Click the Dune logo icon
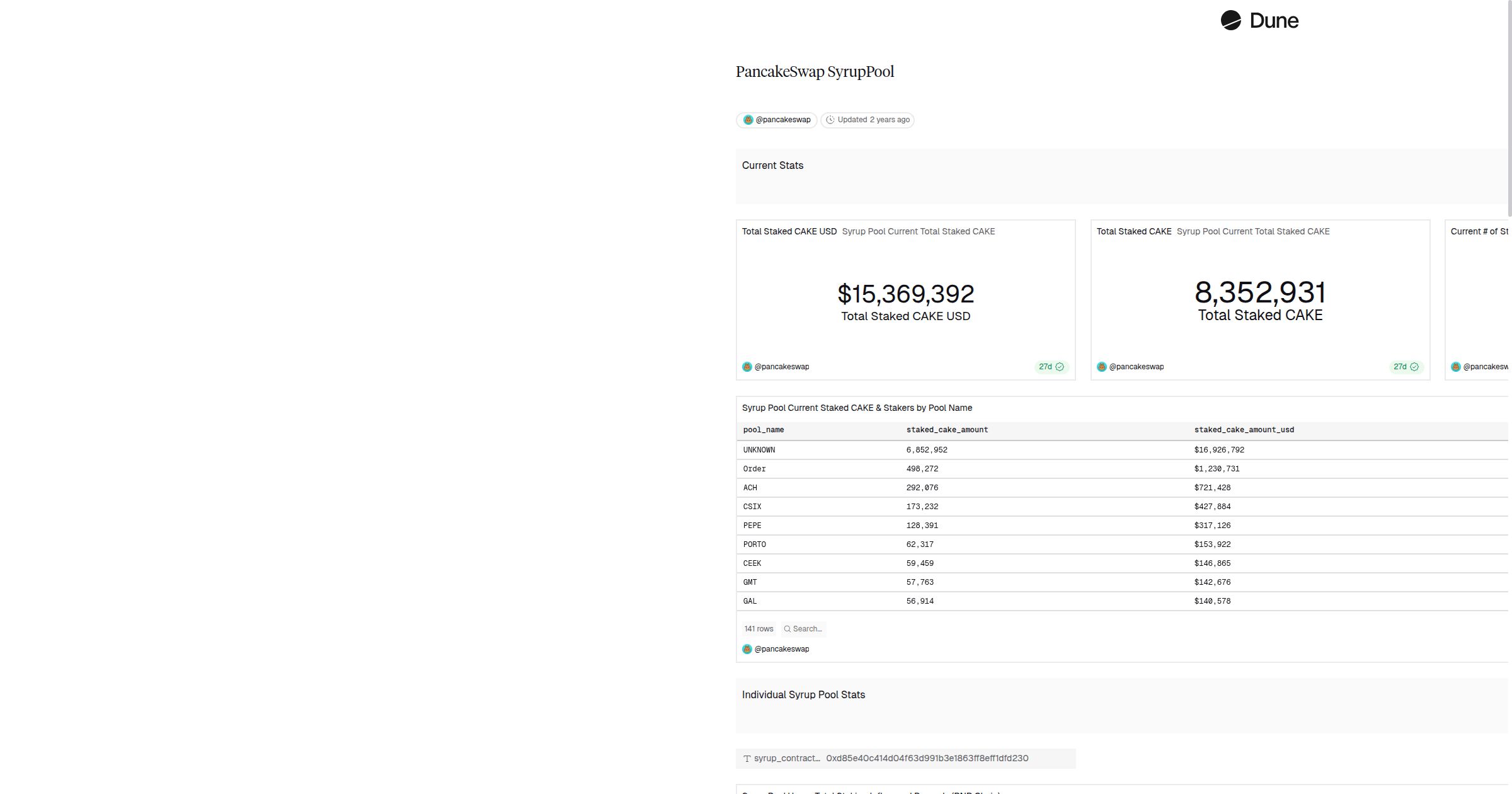The image size is (1512, 794). [1230, 20]
